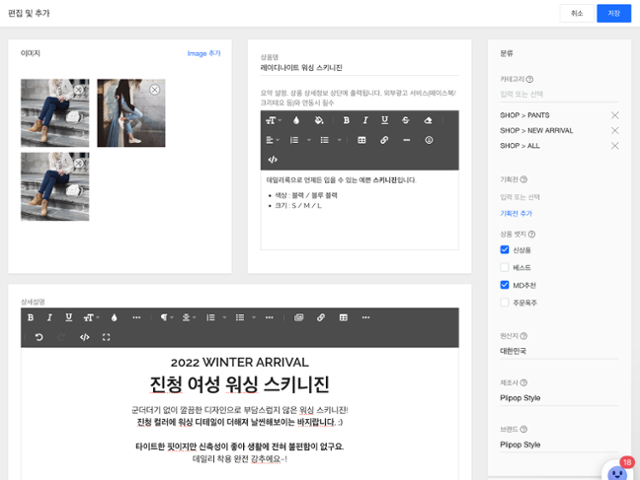Open the 기획전 select field

559,197
